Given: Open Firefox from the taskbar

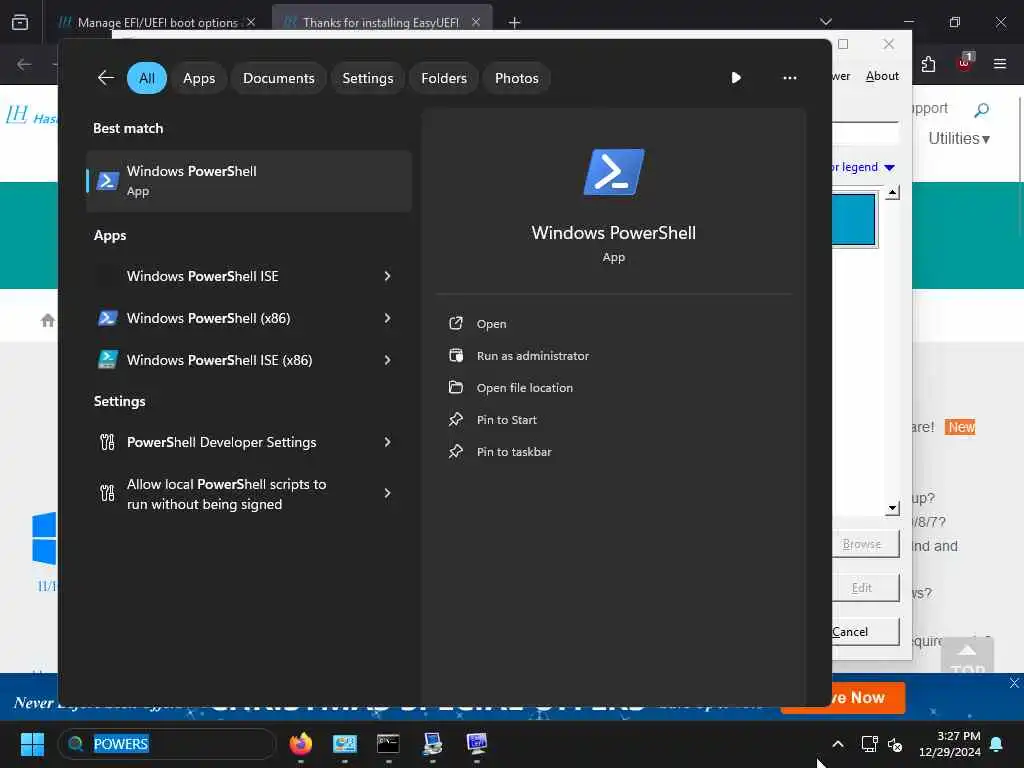Looking at the screenshot, I should click(300, 744).
